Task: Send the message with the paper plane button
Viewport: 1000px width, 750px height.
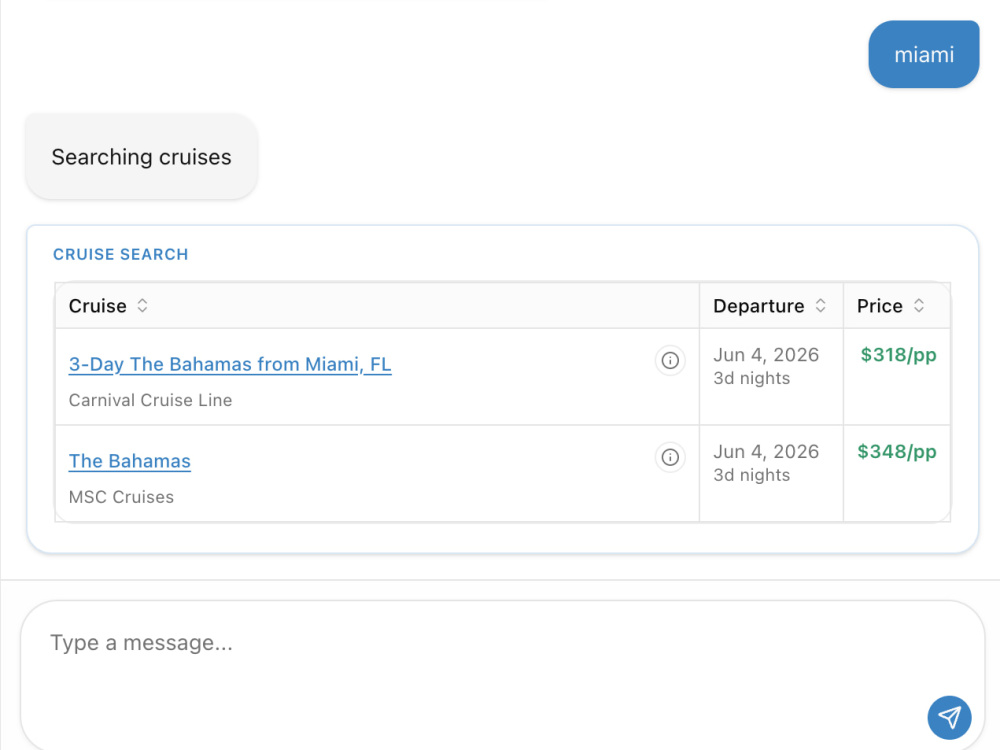Action: click(x=949, y=717)
